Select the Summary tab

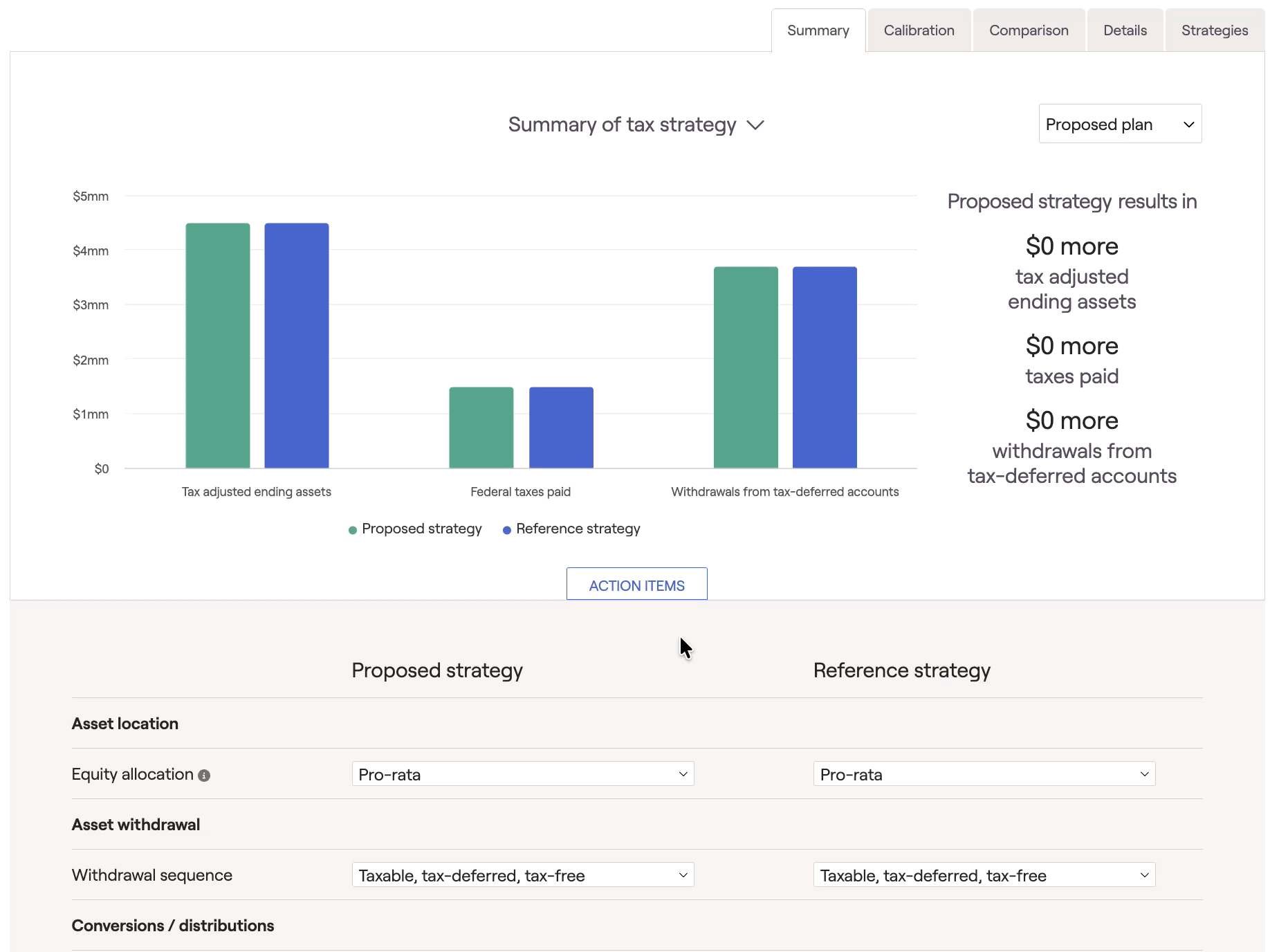[818, 30]
